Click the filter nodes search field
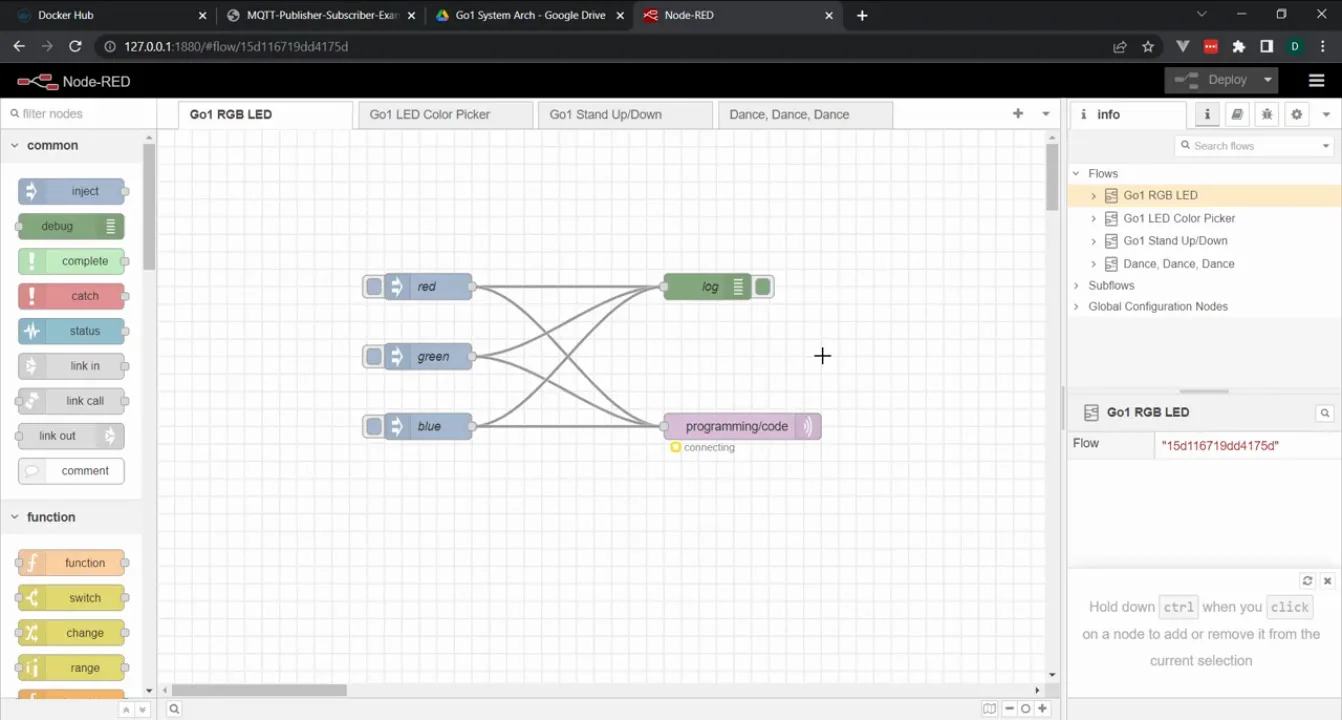 80,114
